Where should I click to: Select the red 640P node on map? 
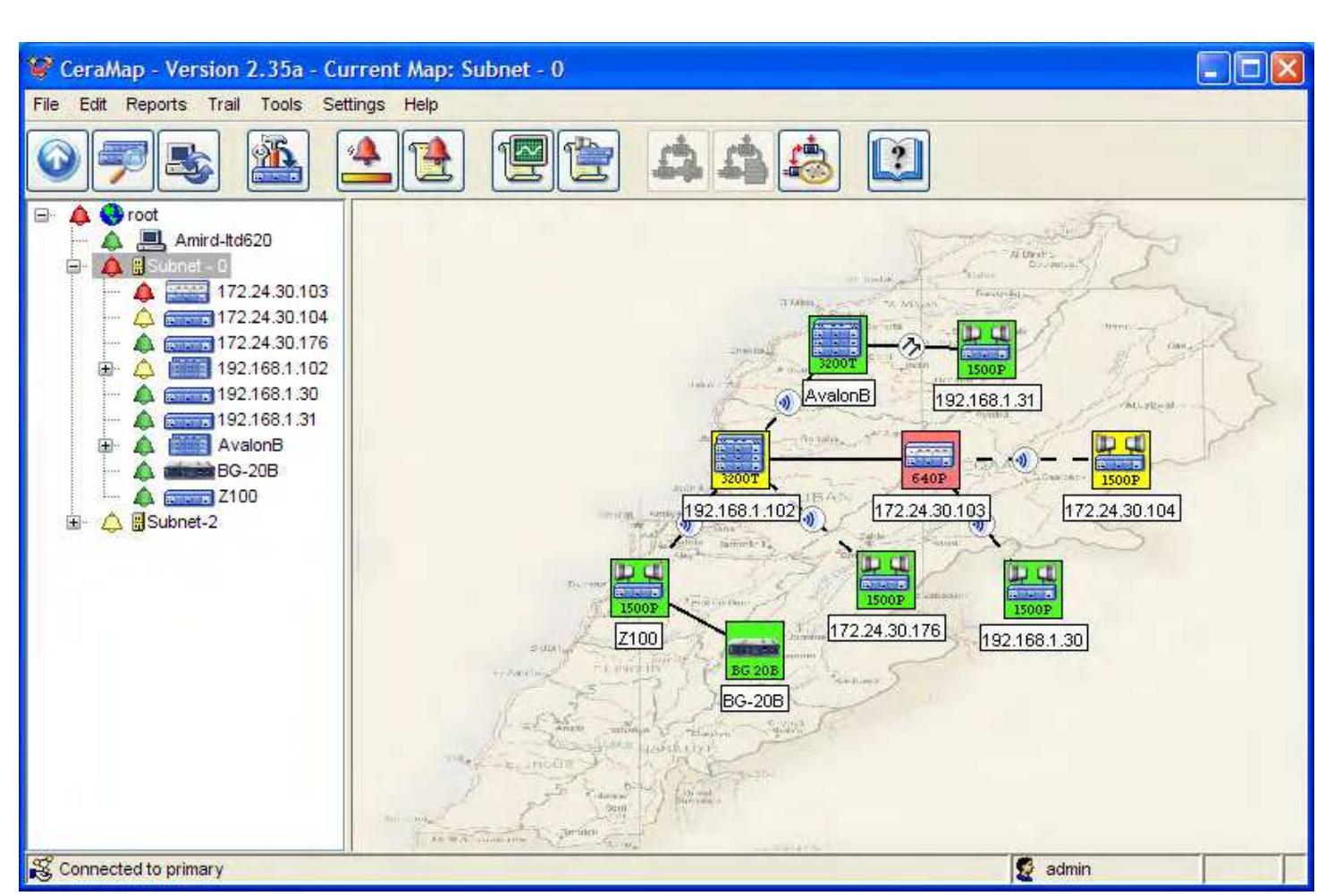point(930,460)
